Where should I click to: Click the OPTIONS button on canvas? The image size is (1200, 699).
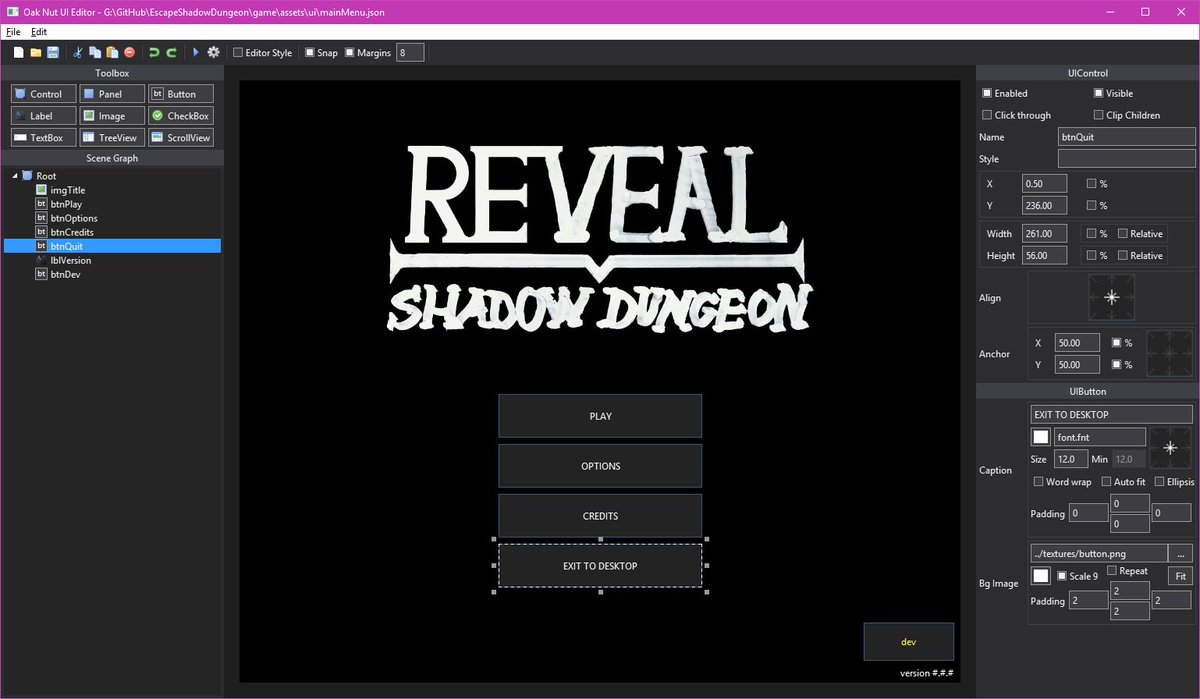[600, 466]
